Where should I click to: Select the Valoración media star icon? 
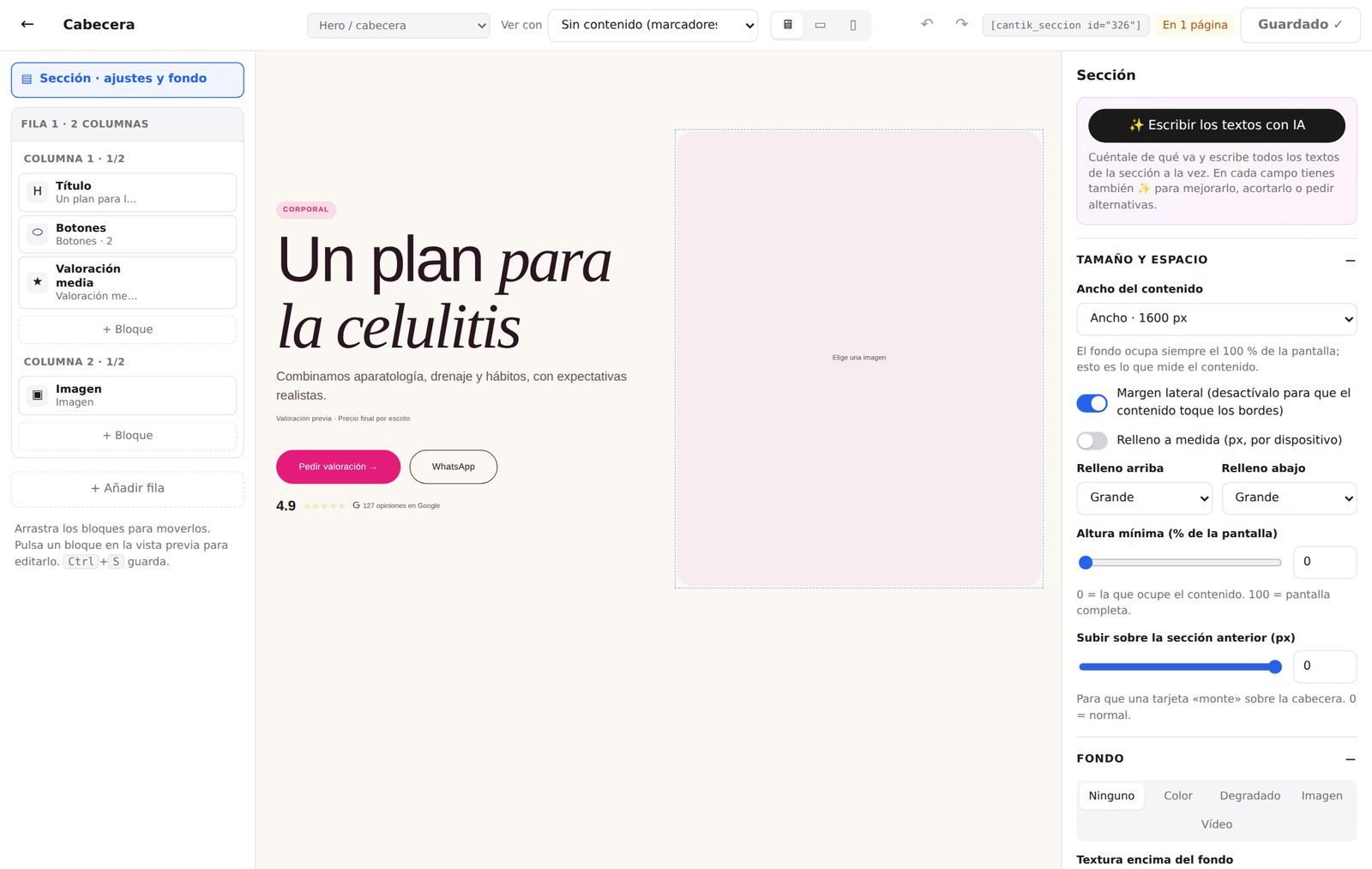[x=37, y=281]
